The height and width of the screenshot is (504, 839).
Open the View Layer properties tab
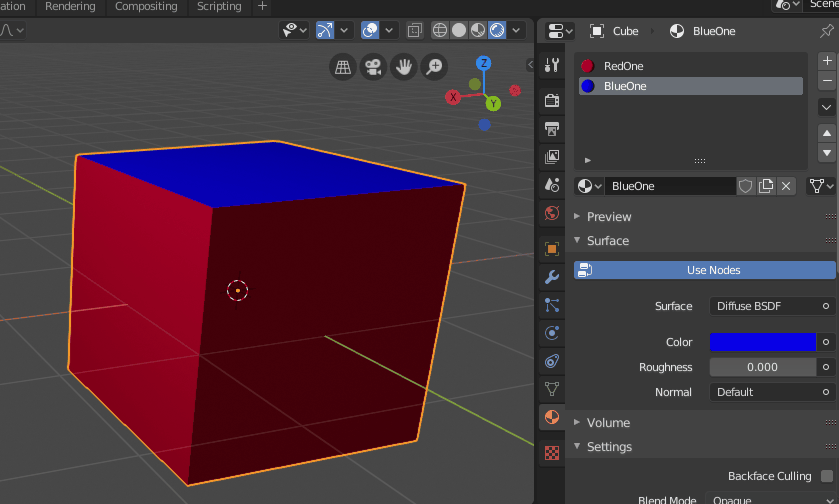point(552,157)
